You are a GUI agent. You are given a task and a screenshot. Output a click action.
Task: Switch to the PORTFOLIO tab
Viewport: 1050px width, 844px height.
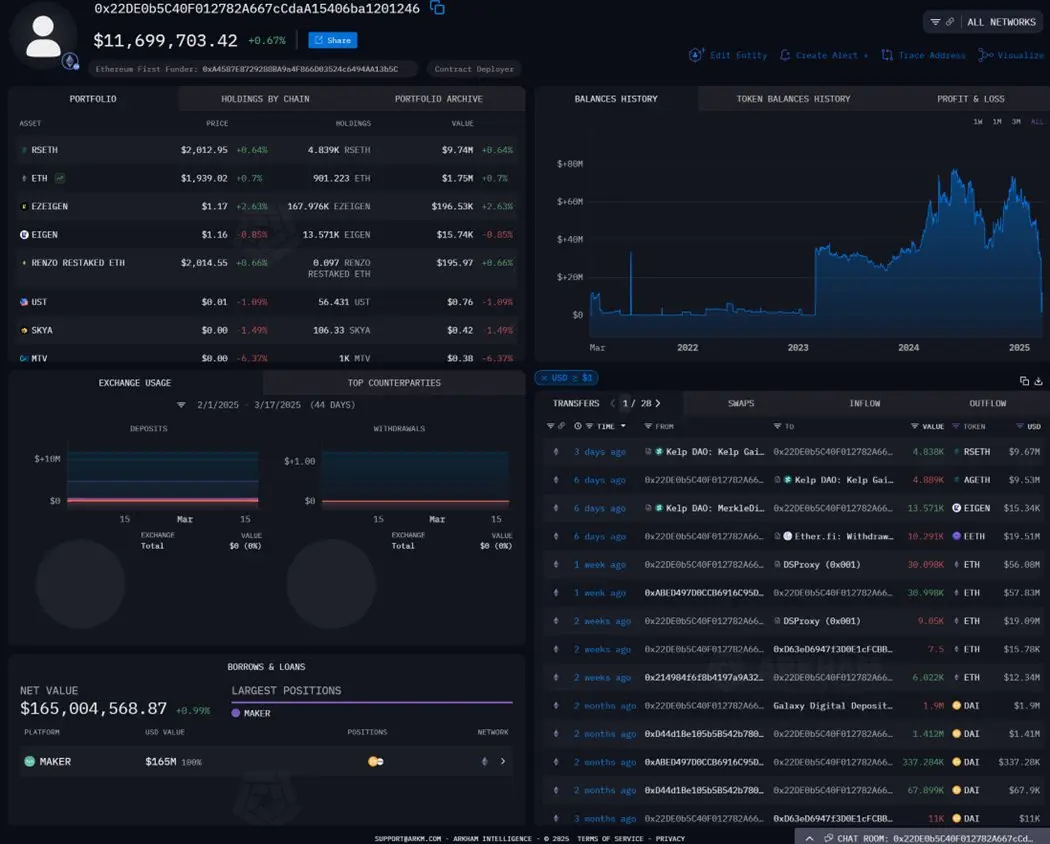pyautogui.click(x=93, y=98)
